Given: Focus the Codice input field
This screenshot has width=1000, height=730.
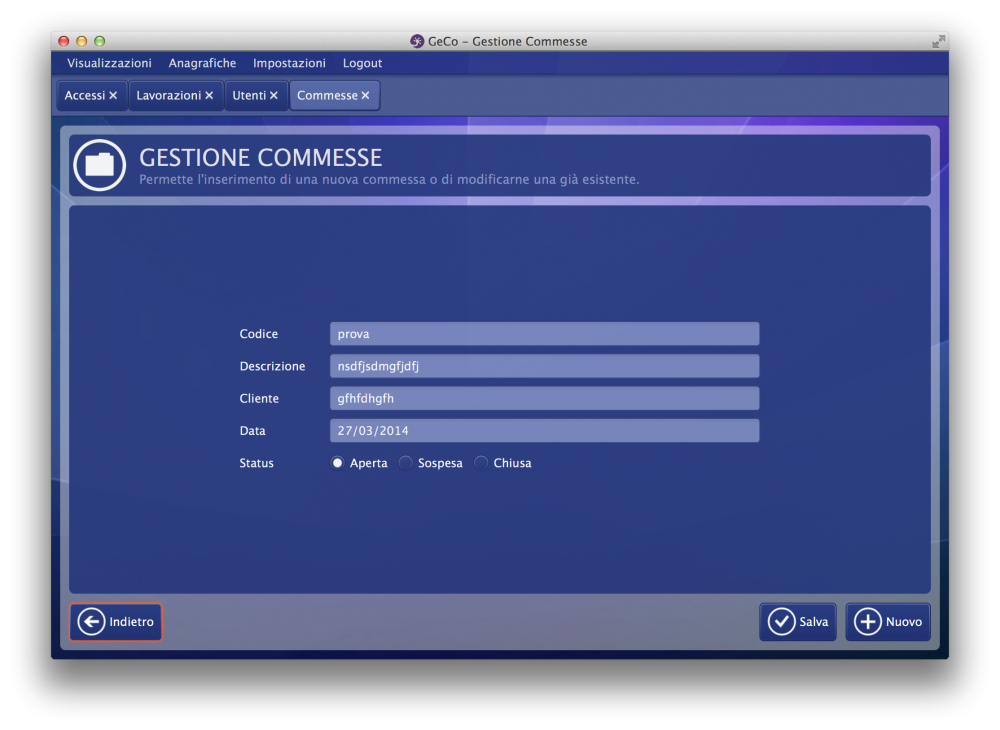Looking at the screenshot, I should [x=544, y=334].
